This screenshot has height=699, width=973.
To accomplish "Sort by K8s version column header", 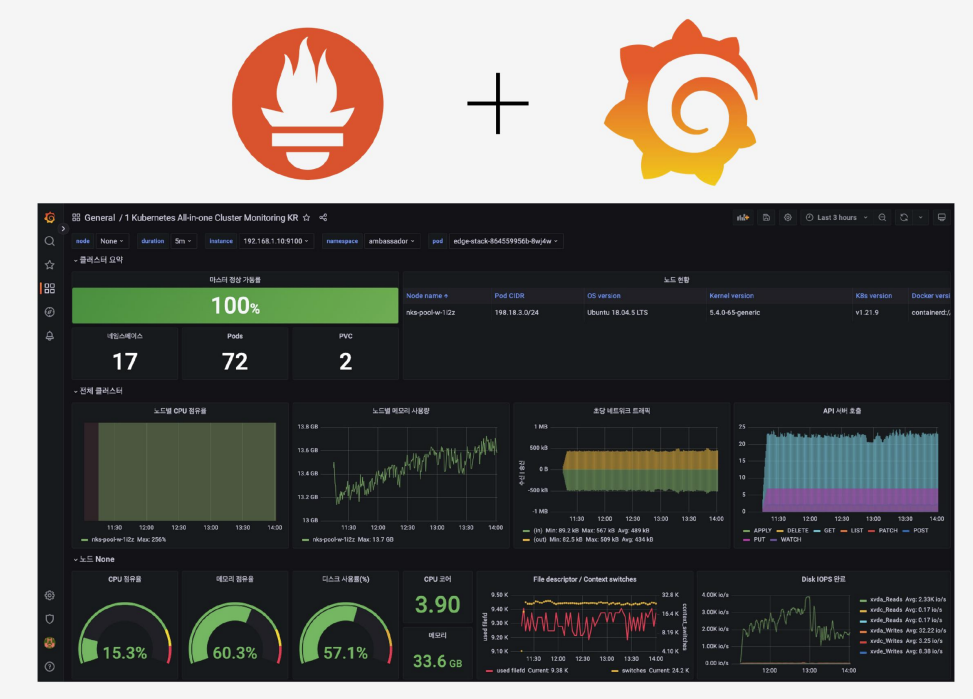I will pyautogui.click(x=874, y=296).
